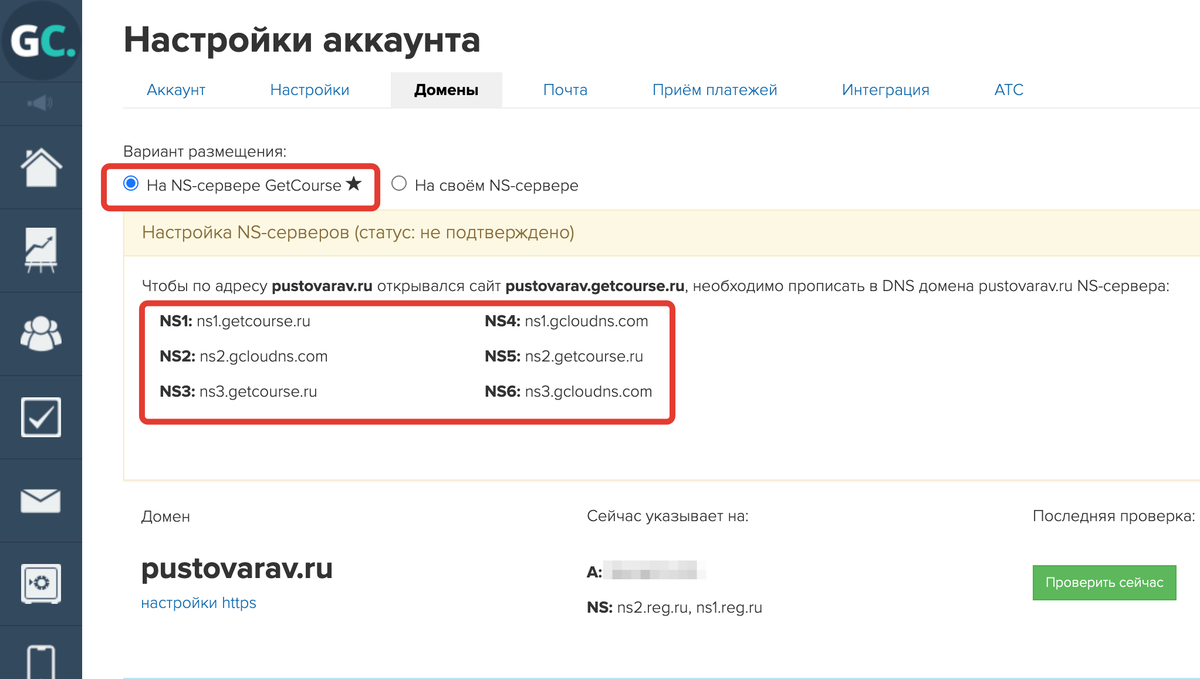The height and width of the screenshot is (679, 1200).
Task: Click the GetCourse GC logo
Action: (x=41, y=41)
